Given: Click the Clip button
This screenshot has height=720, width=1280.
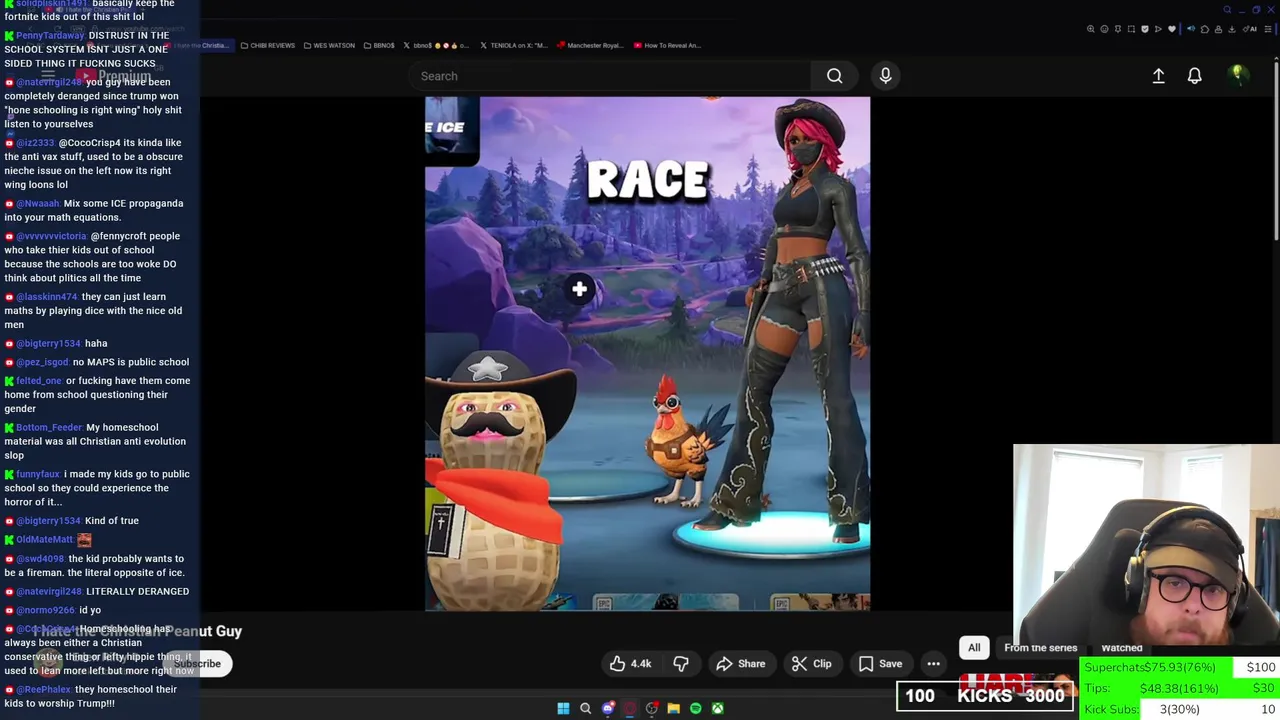Looking at the screenshot, I should click(812, 664).
